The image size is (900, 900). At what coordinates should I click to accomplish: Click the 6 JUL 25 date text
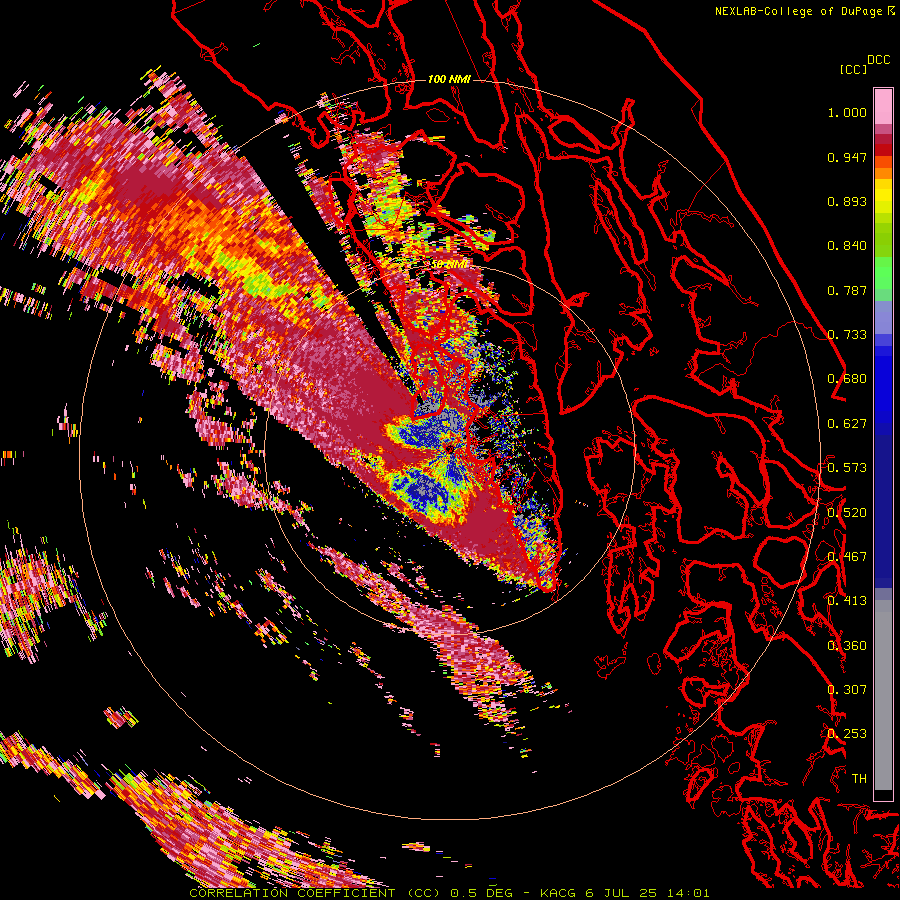pyautogui.click(x=620, y=893)
